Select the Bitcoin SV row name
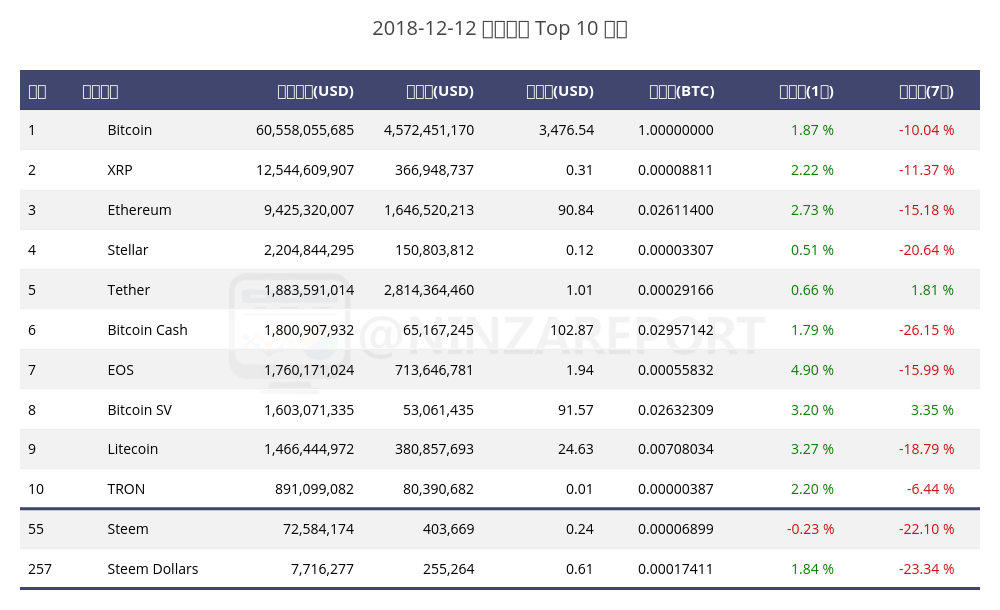 (x=140, y=410)
